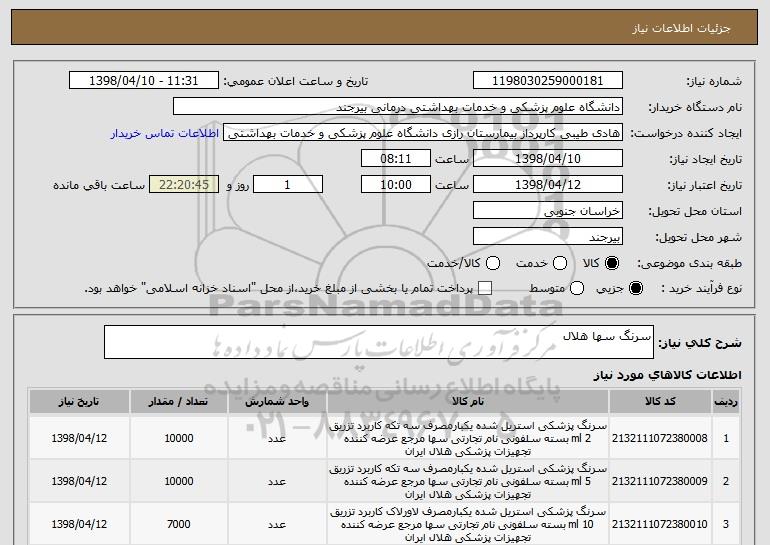Click need date 1398/04/12 in row 3
This screenshot has height=545, width=770.
[x=79, y=524]
